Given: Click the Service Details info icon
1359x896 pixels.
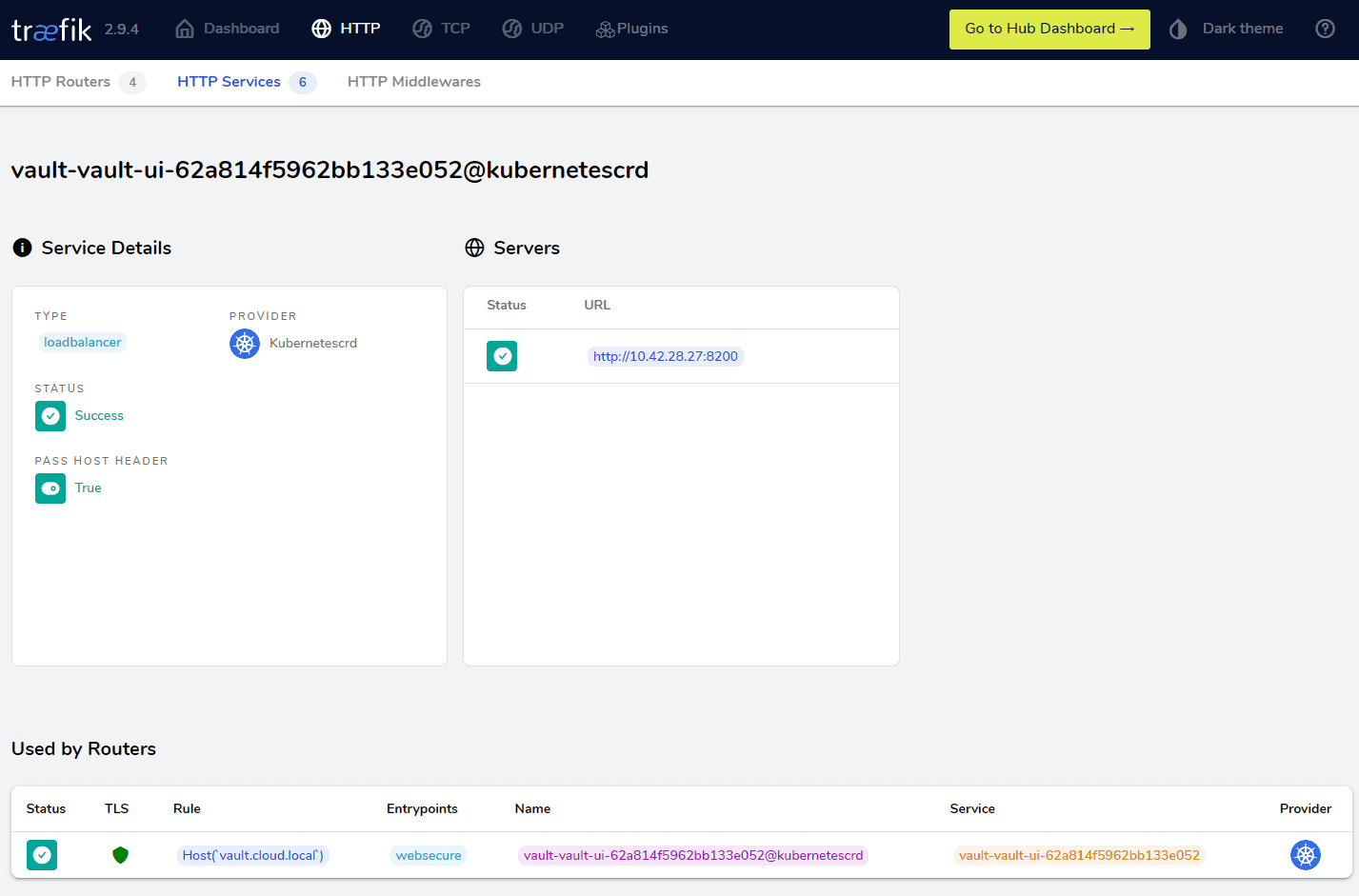Looking at the screenshot, I should click(x=22, y=248).
